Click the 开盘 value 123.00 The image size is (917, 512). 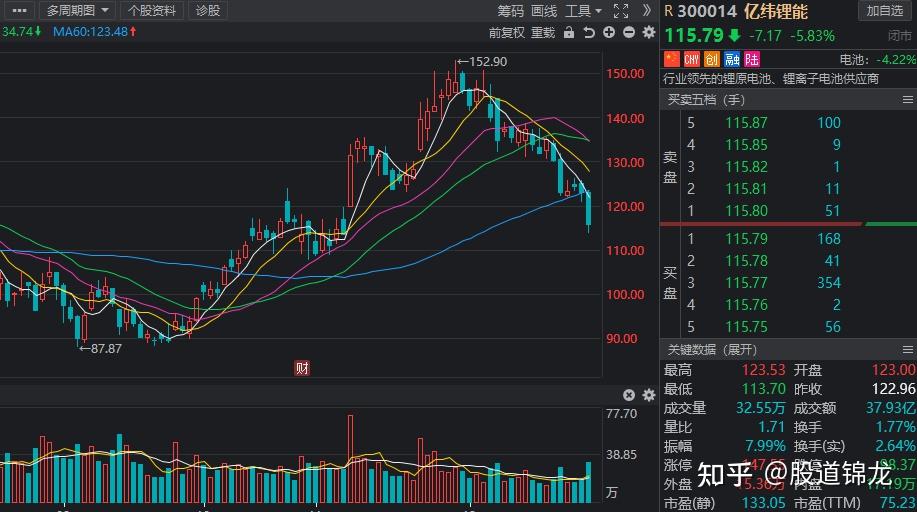893,370
